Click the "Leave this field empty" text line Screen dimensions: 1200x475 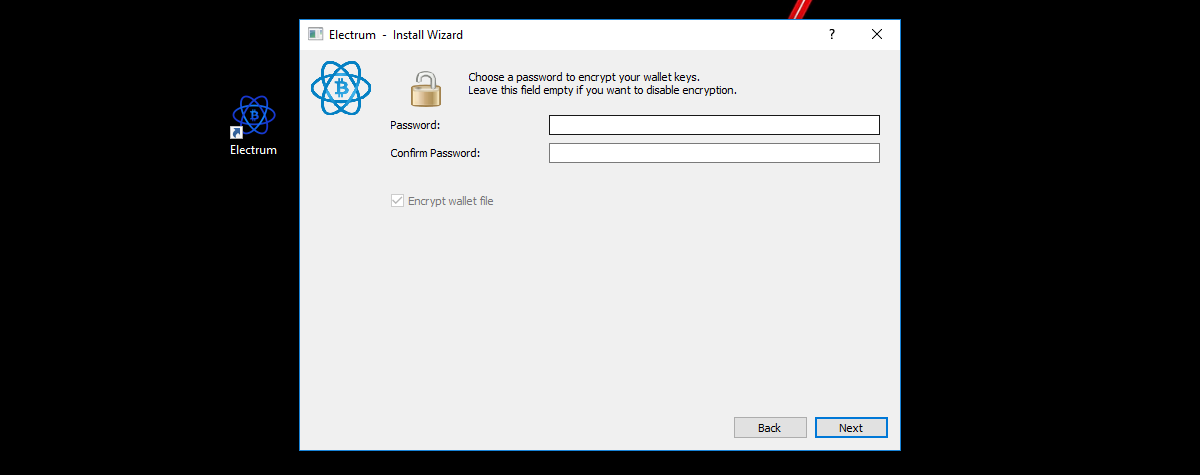[602, 90]
